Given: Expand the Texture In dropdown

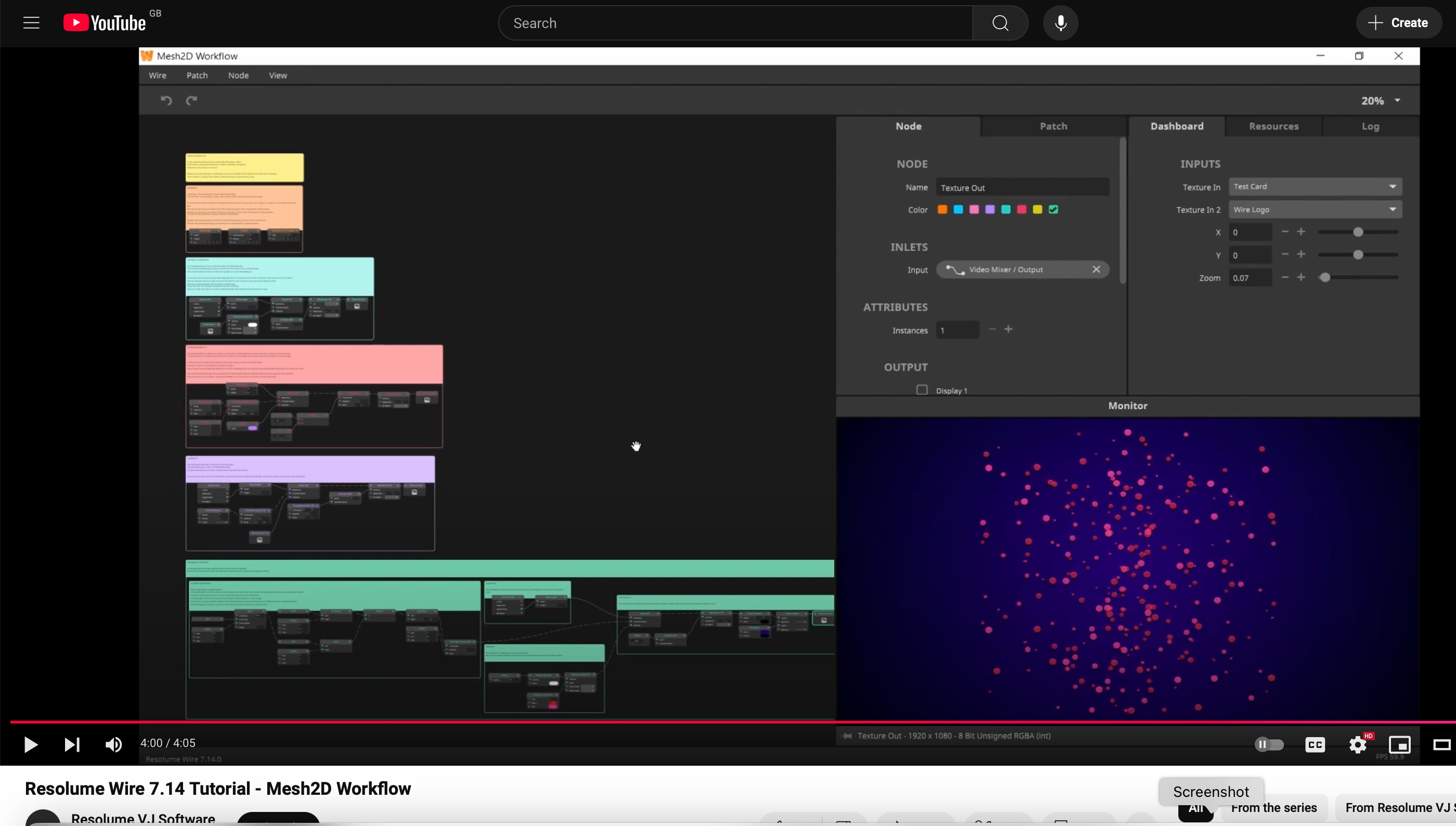Looking at the screenshot, I should pyautogui.click(x=1315, y=187).
